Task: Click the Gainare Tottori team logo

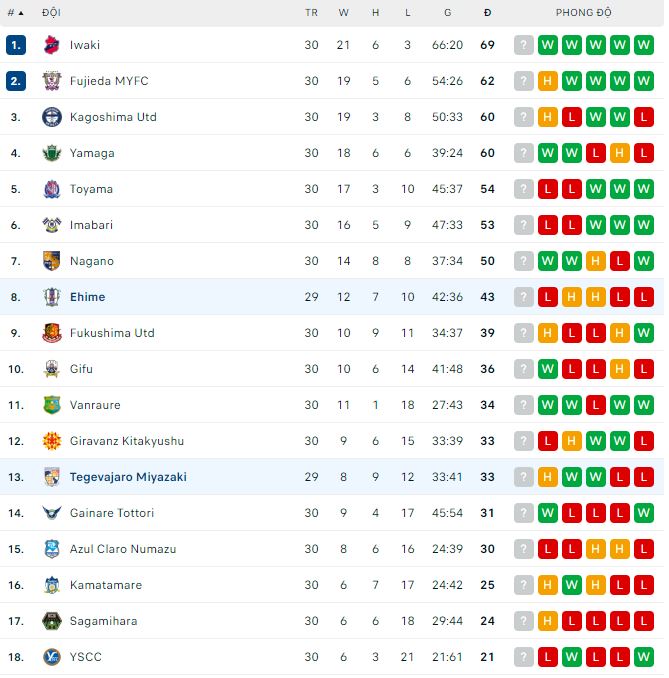Action: coord(52,513)
